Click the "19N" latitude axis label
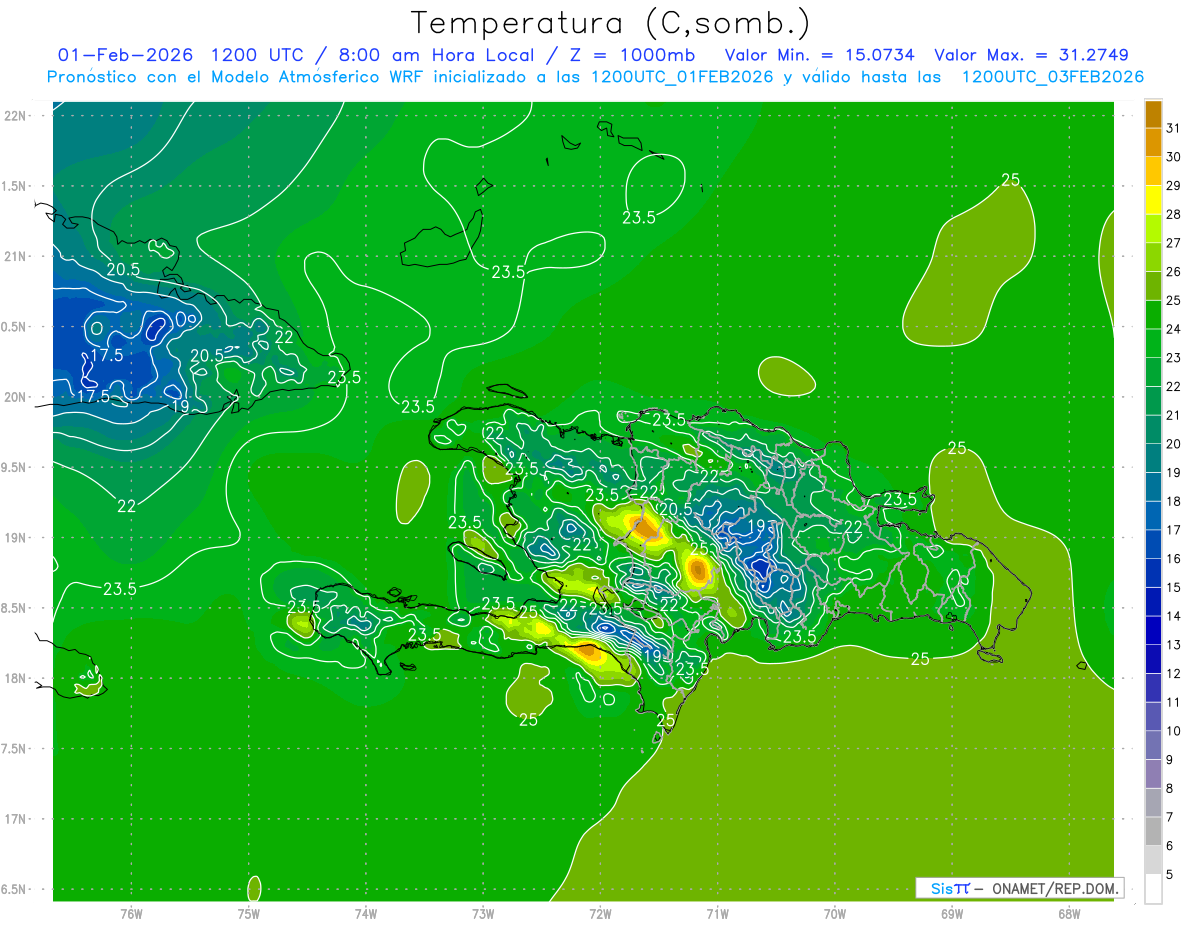 [x=16, y=537]
